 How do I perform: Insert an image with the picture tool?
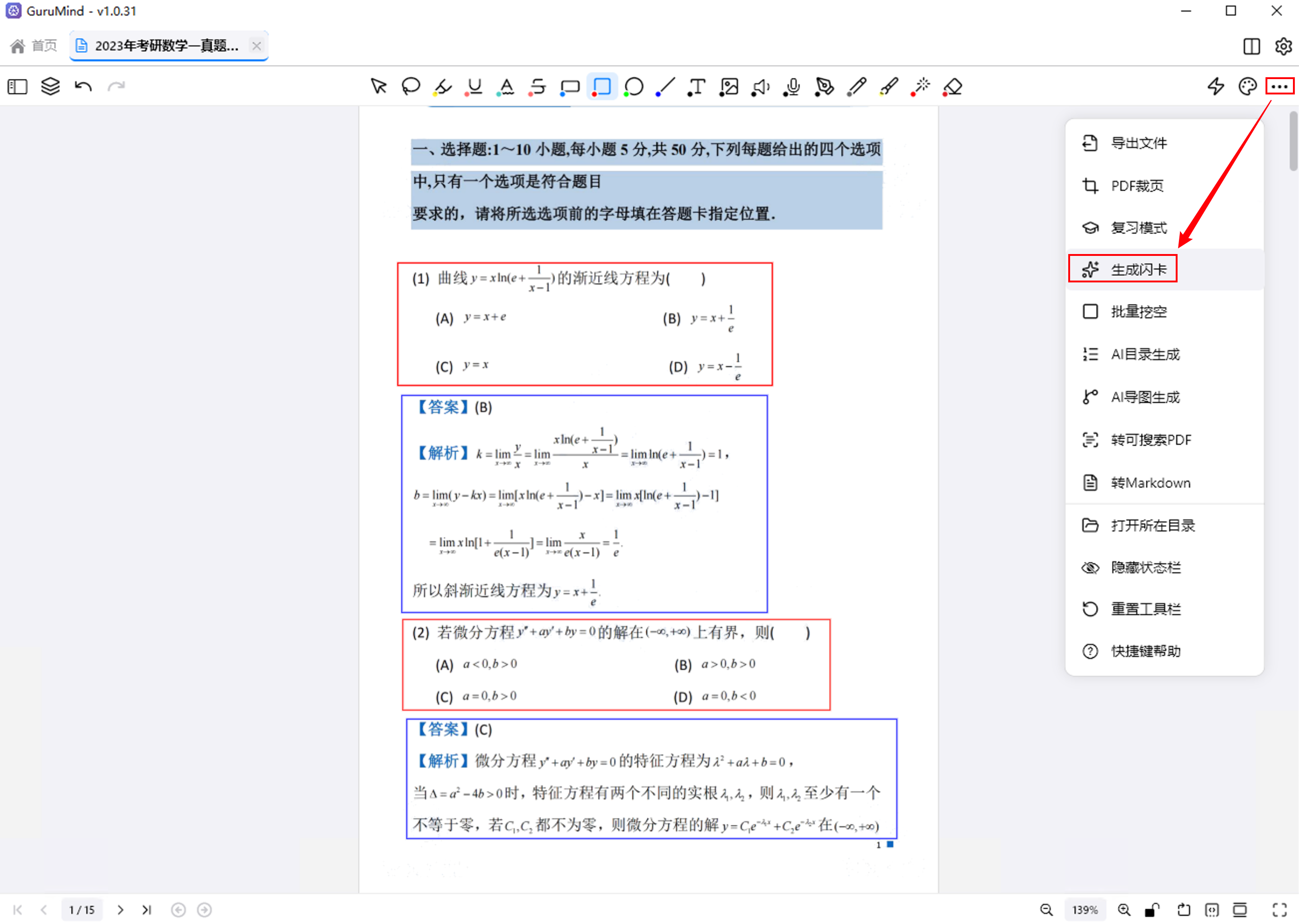pyautogui.click(x=729, y=87)
